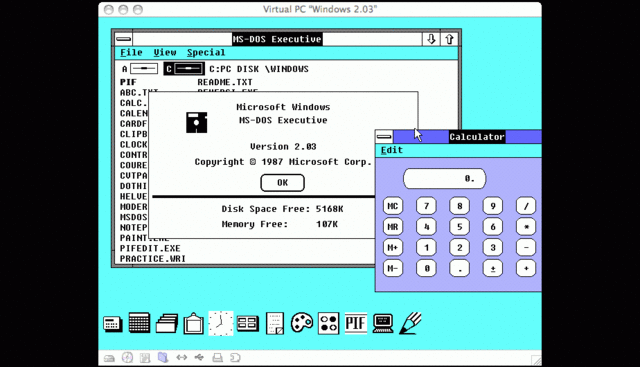
Task: Select the PIFEDIT.EXE file
Action: click(150, 248)
